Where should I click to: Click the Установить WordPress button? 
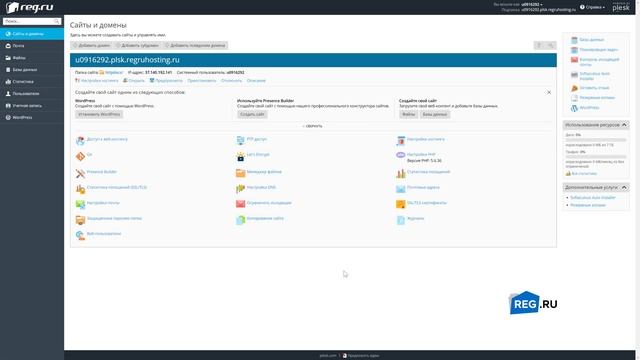(x=99, y=114)
